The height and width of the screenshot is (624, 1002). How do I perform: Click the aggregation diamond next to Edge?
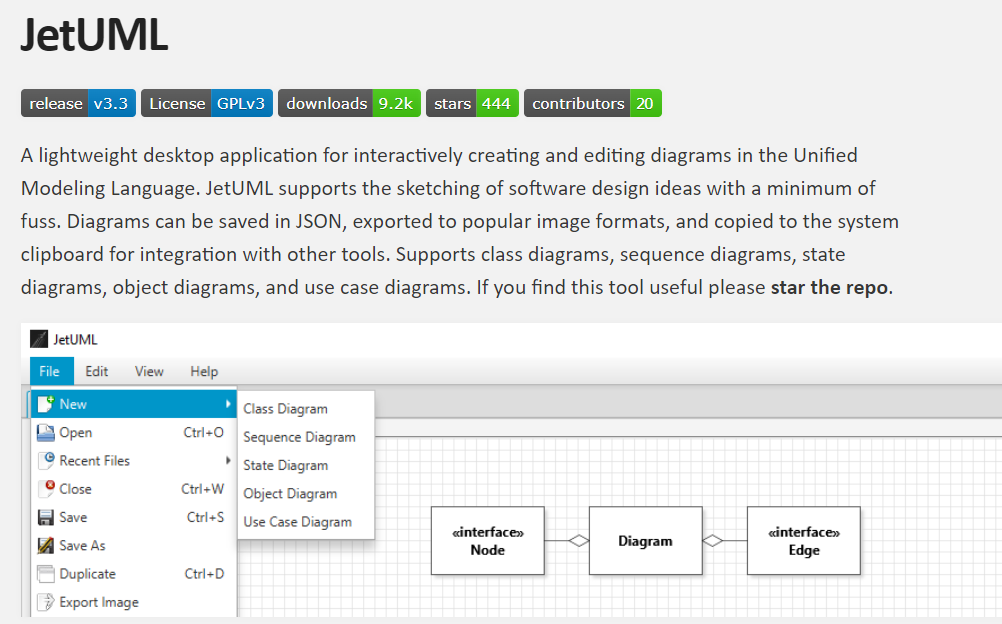coord(713,541)
